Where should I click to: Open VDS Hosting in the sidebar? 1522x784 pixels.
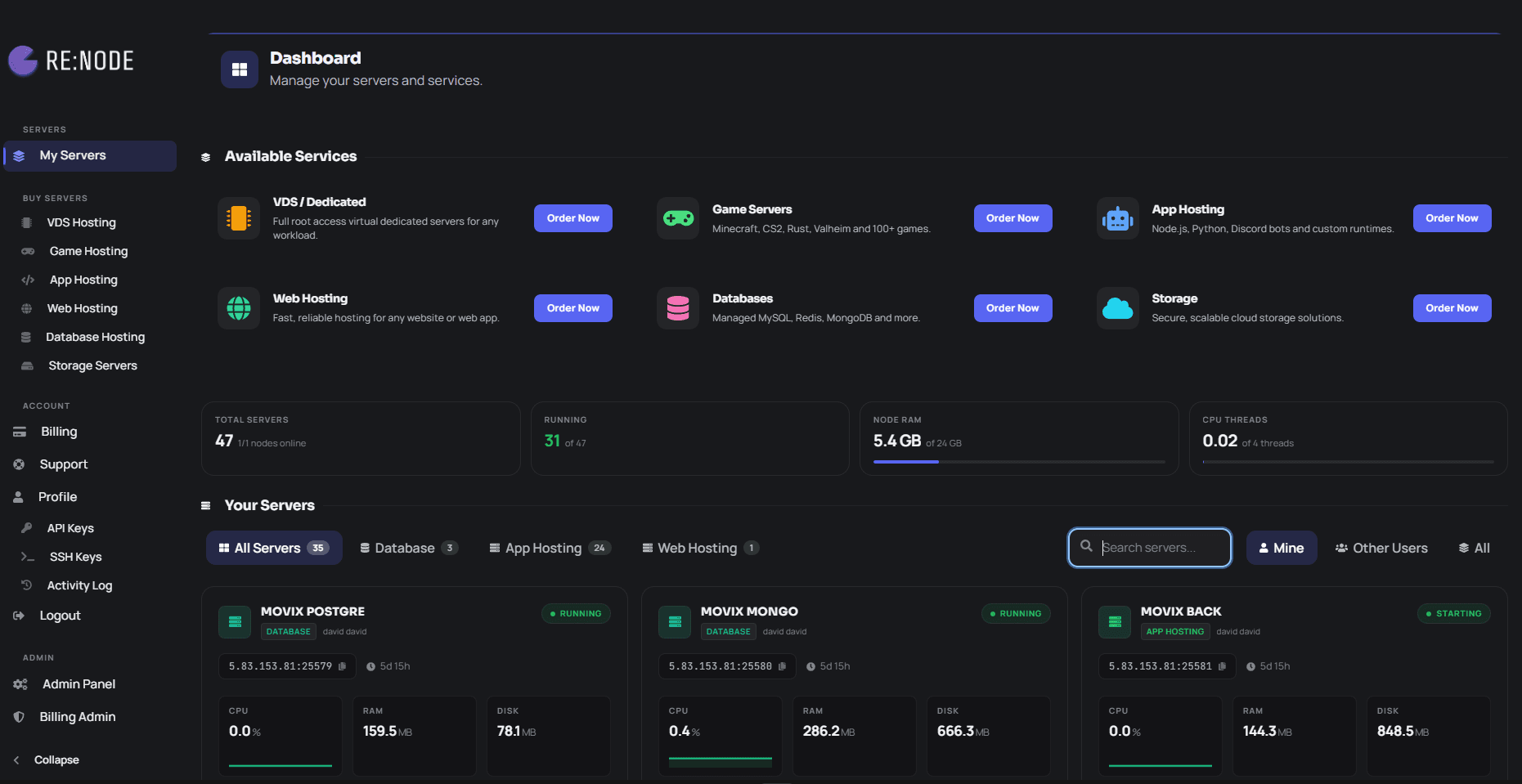[x=81, y=222]
